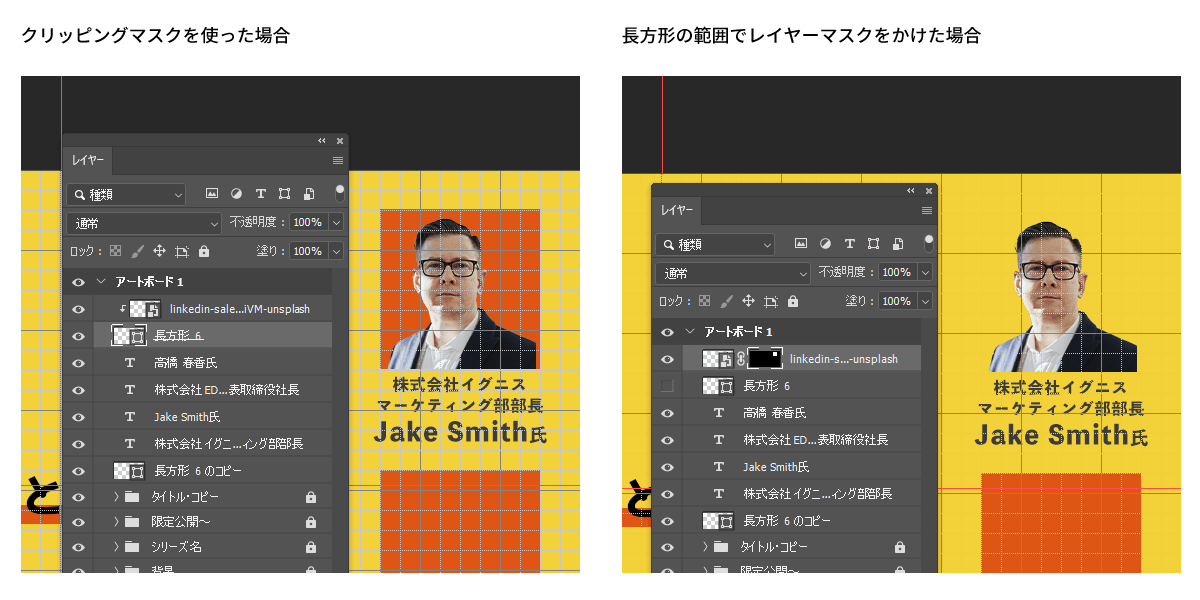Click adjustment layer filter icon in clipping mask panel
The height and width of the screenshot is (600, 1200).
tap(237, 194)
